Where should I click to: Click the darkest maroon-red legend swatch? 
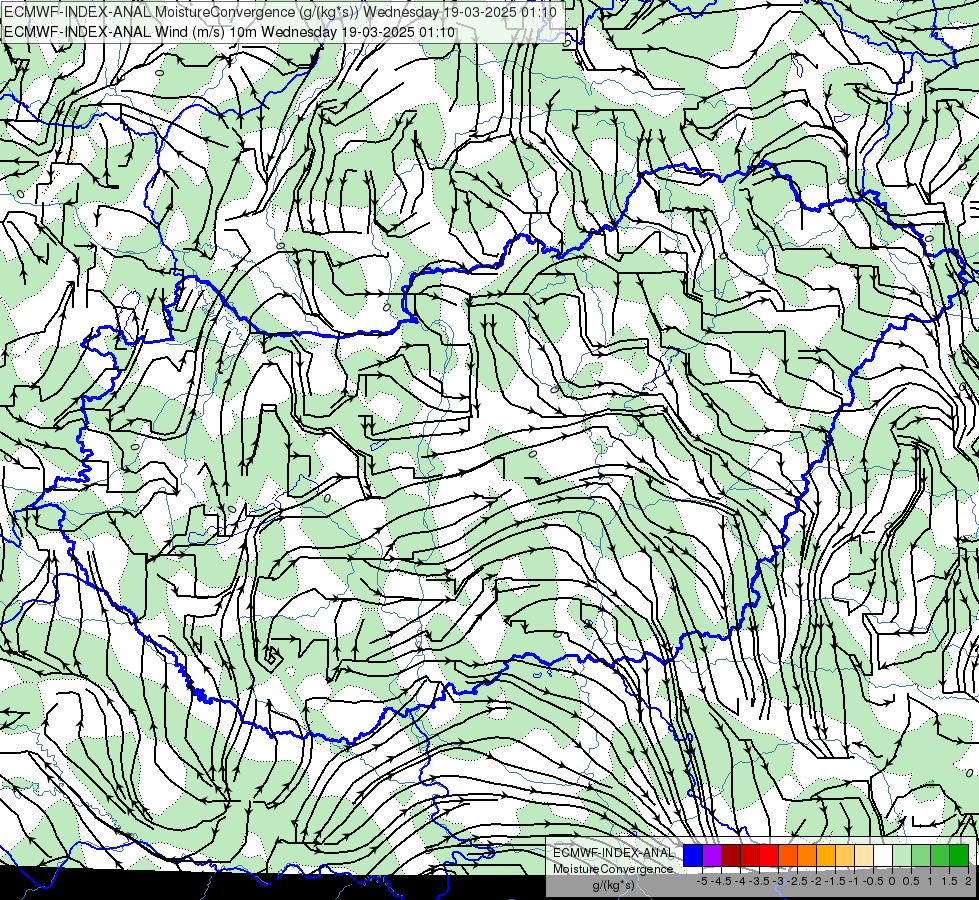pos(731,855)
